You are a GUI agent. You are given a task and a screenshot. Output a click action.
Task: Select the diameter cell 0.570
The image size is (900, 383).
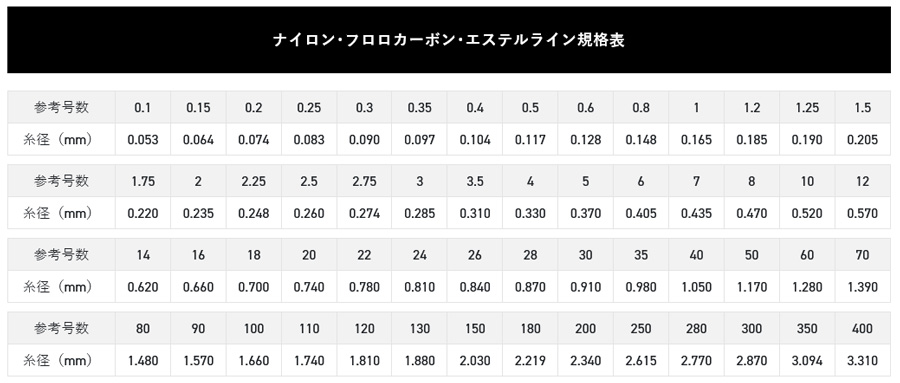(862, 214)
